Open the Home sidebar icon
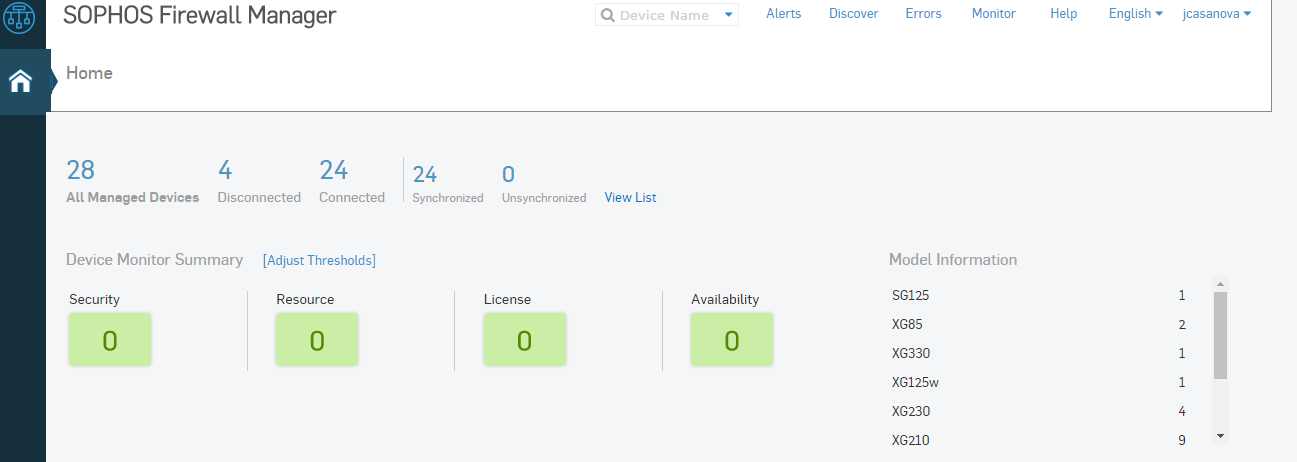 pos(21,82)
